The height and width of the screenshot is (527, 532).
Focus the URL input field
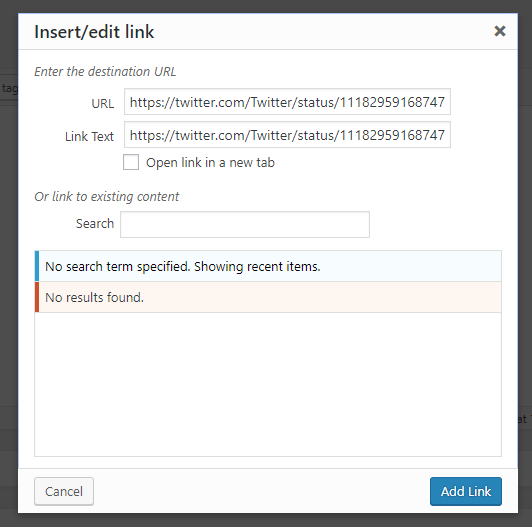287,102
